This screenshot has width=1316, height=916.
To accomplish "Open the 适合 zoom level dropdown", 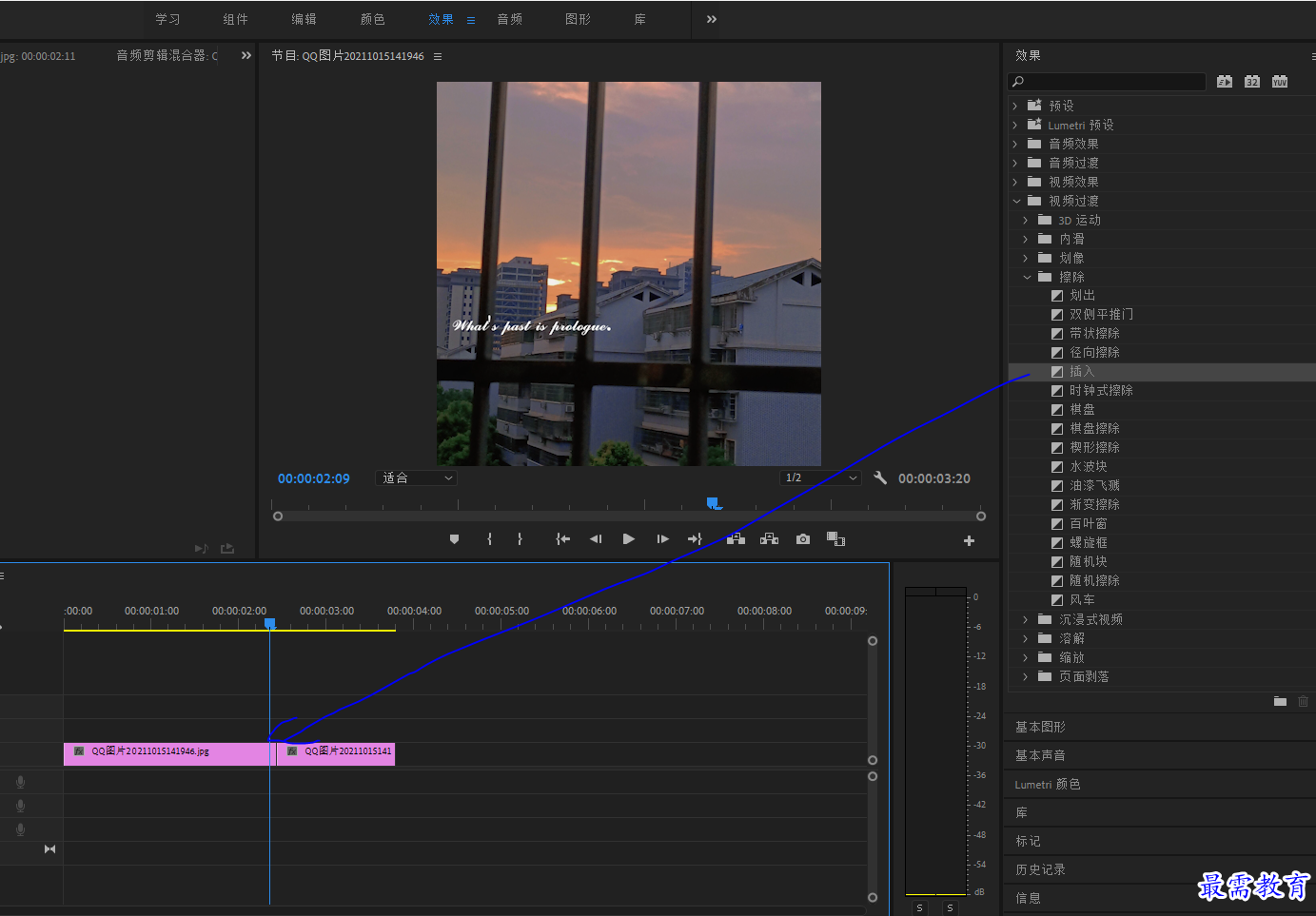I will 417,478.
